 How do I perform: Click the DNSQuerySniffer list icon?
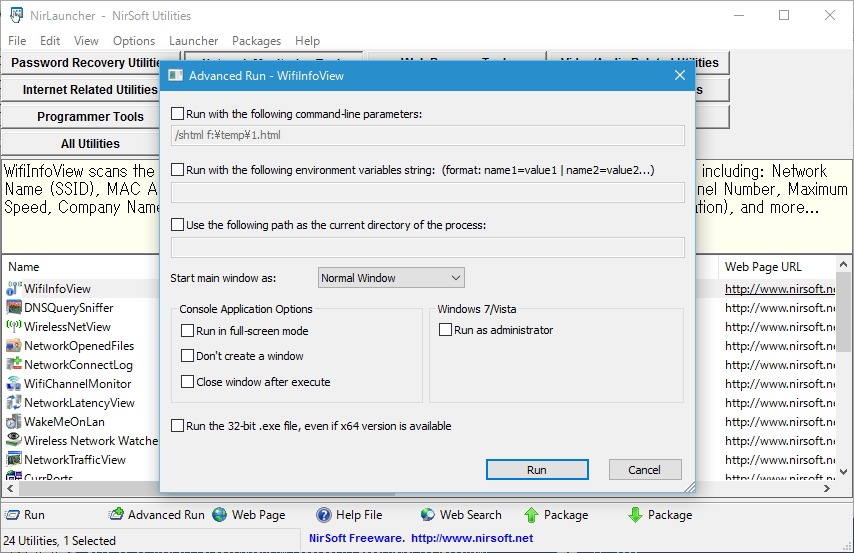(14, 308)
